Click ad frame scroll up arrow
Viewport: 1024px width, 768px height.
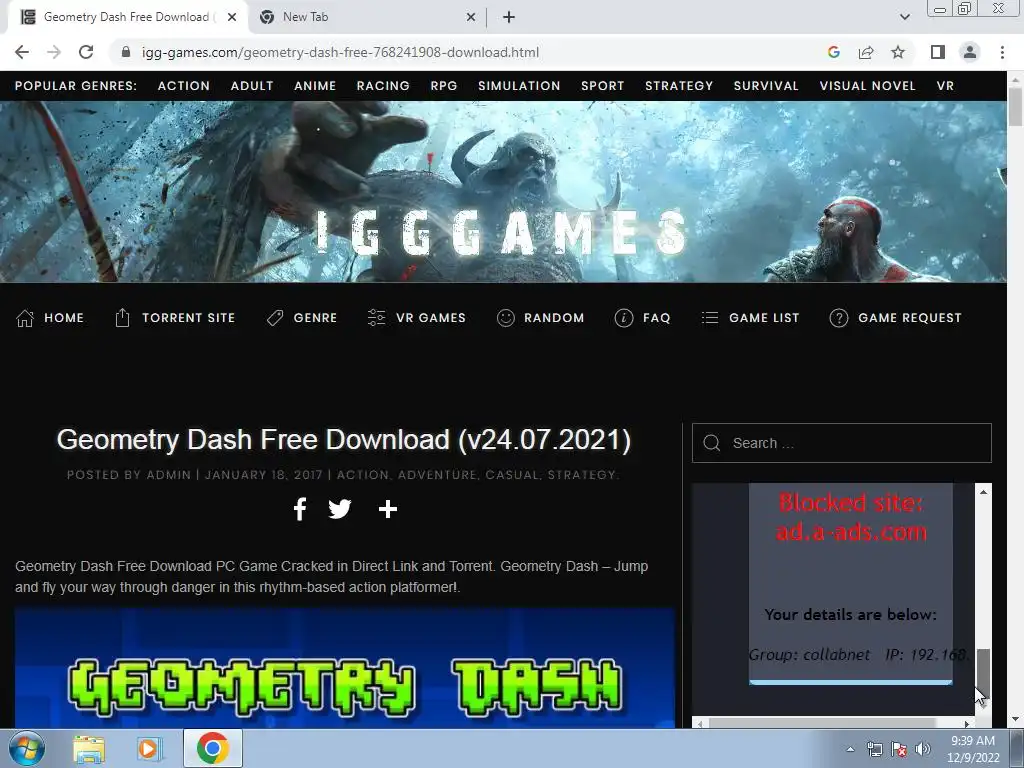984,491
